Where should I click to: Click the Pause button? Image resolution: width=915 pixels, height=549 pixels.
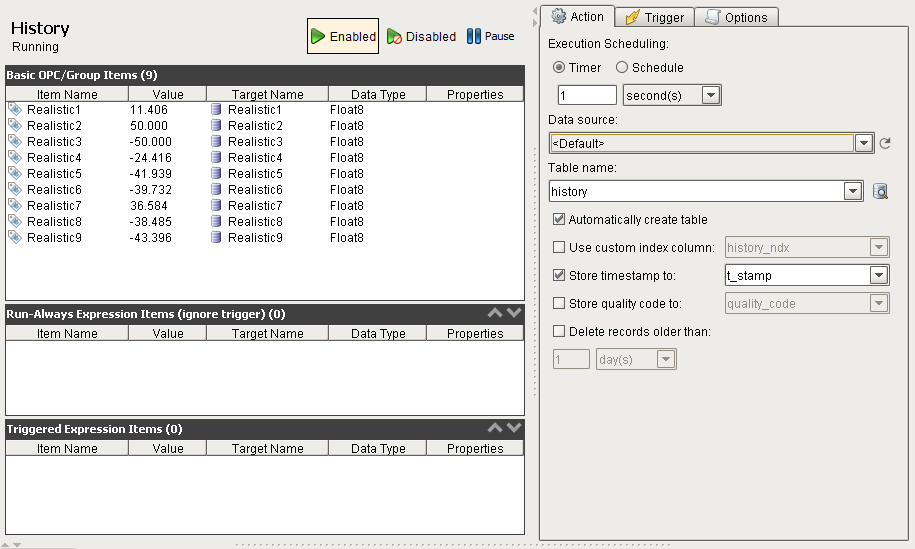[491, 36]
